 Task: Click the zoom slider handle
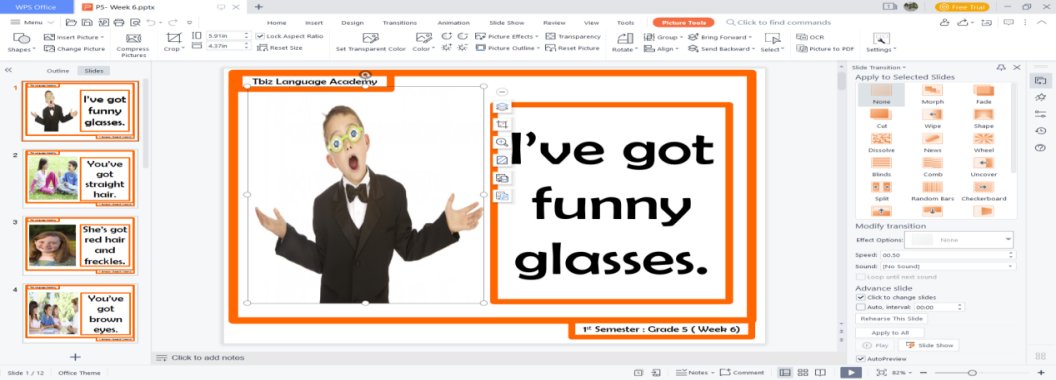[972, 373]
